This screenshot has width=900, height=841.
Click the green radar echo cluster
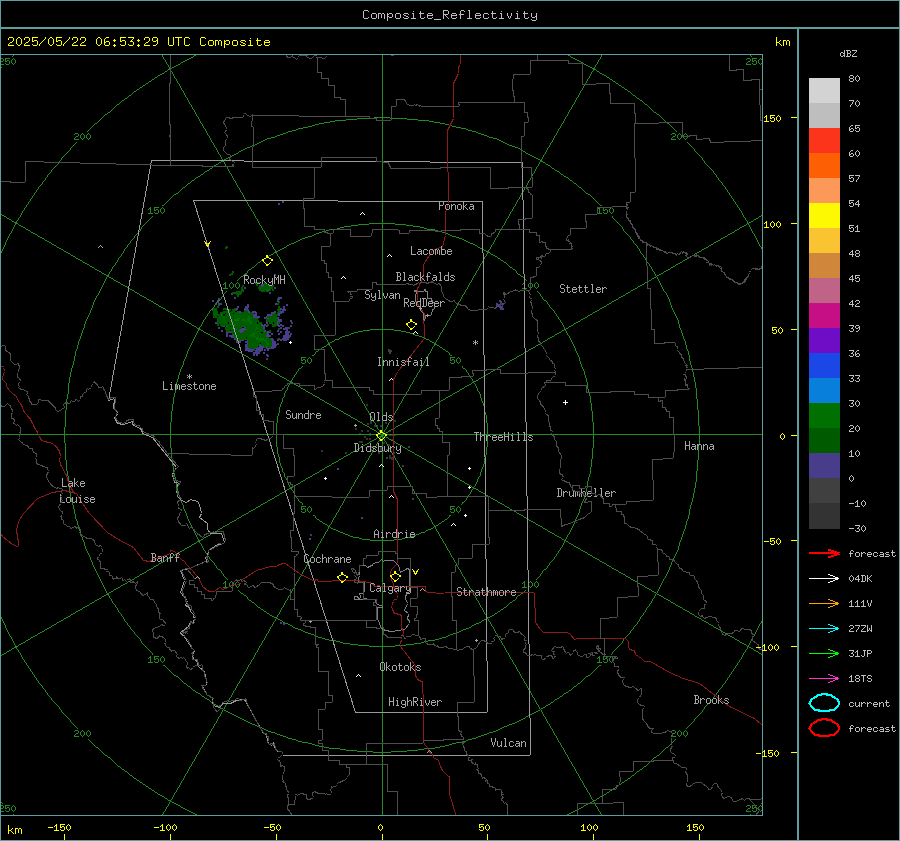tap(253, 327)
